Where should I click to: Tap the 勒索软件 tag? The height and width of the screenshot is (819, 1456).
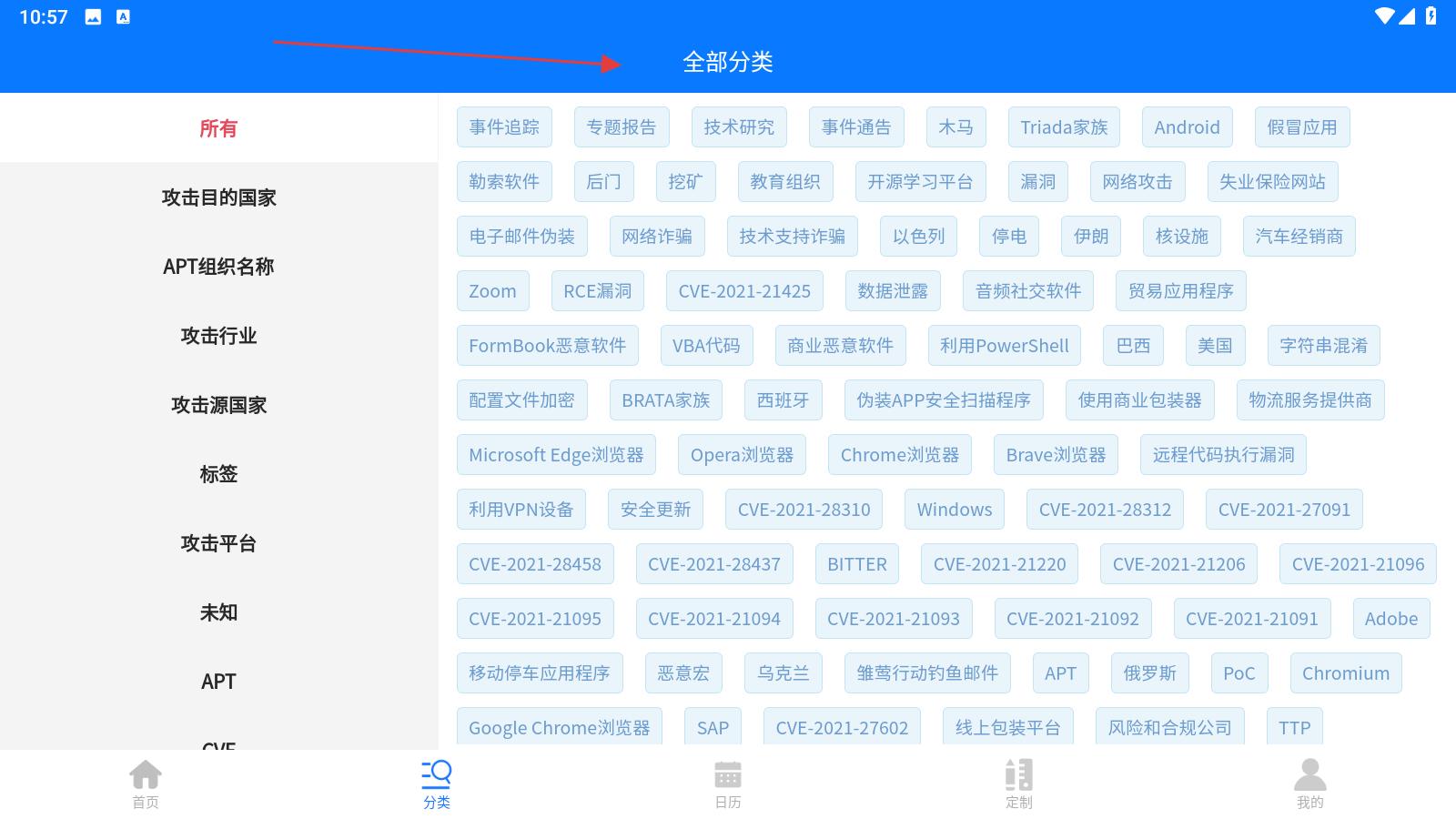click(504, 182)
